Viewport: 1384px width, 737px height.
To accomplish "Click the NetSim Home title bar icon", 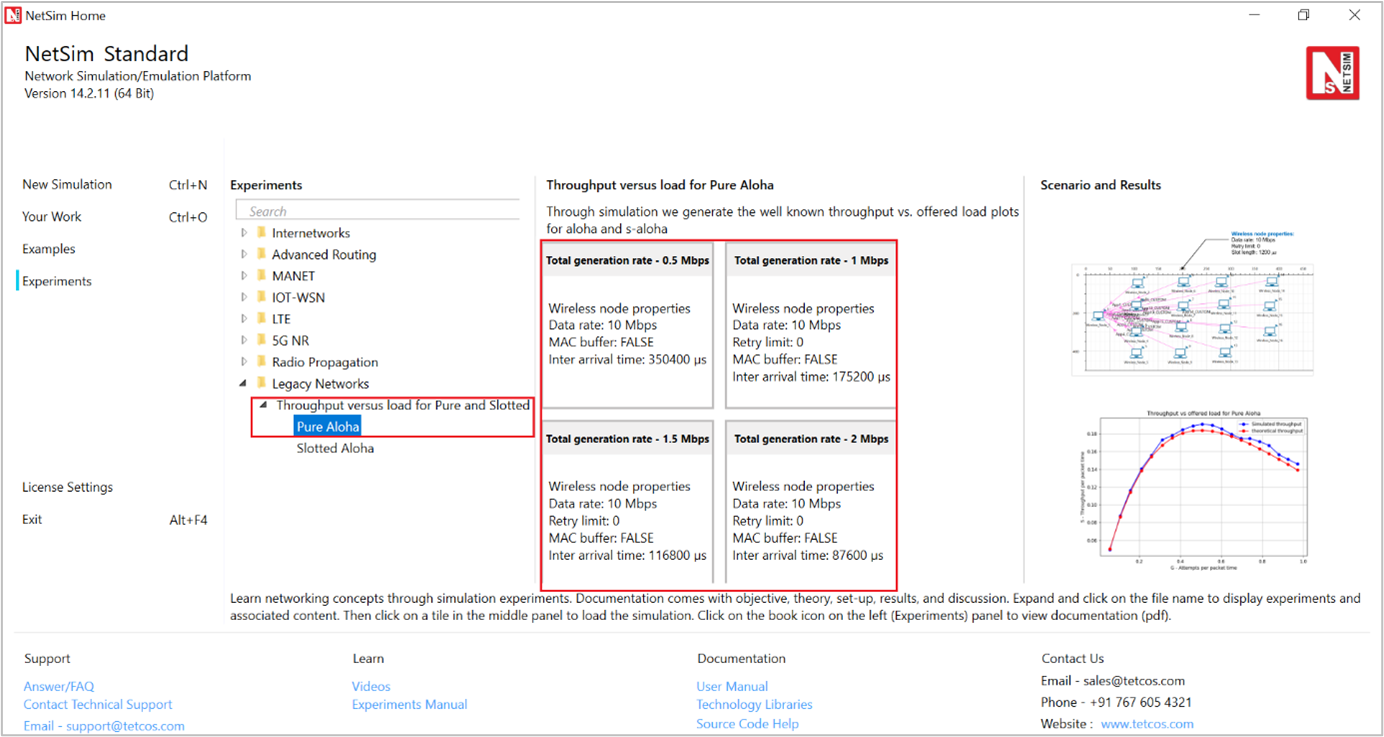I will click(13, 15).
